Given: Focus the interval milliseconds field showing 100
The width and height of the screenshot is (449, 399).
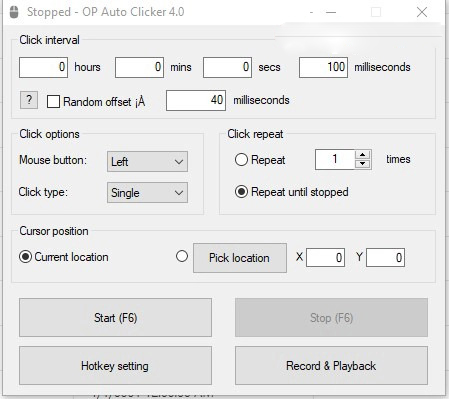Looking at the screenshot, I should pos(323,67).
